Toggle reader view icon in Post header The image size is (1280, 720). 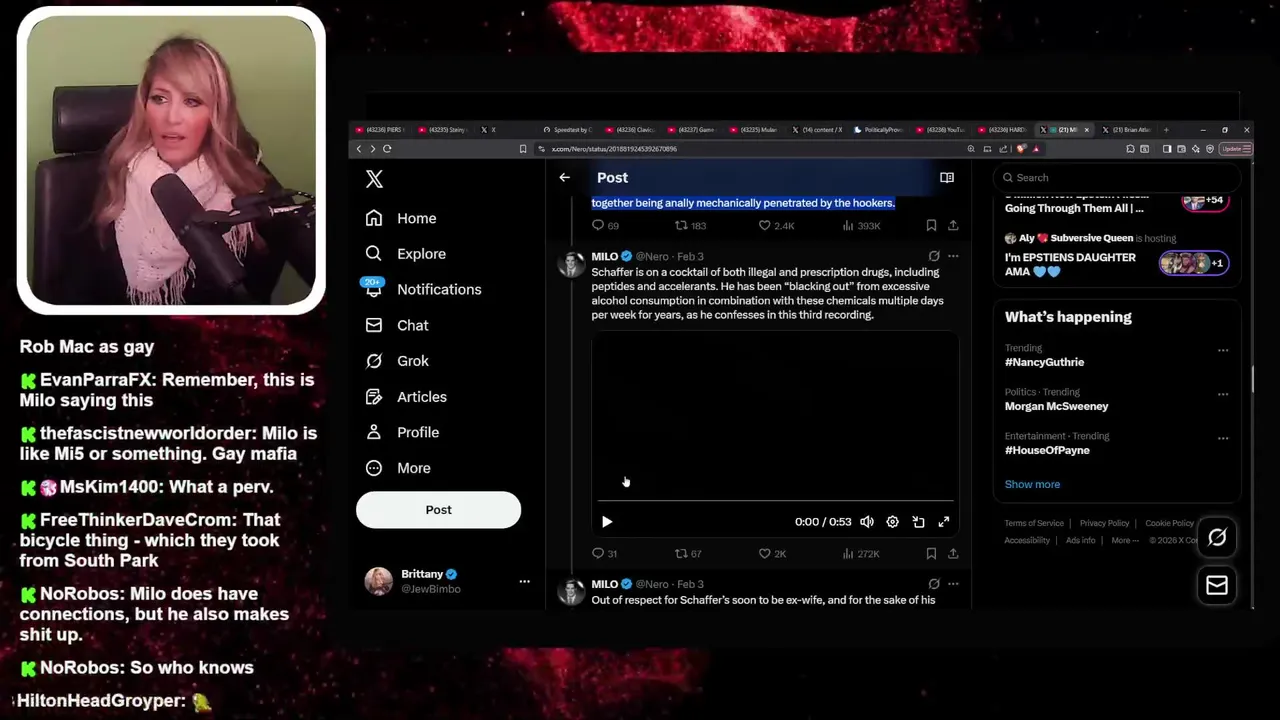pos(947,177)
